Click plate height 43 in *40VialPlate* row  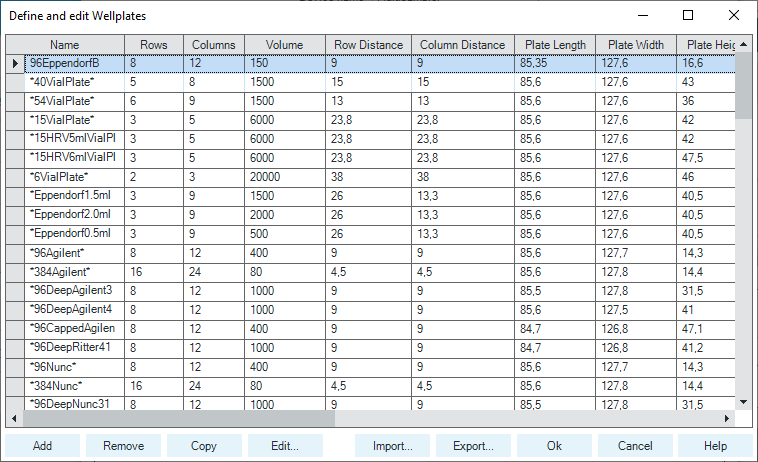coord(706,82)
